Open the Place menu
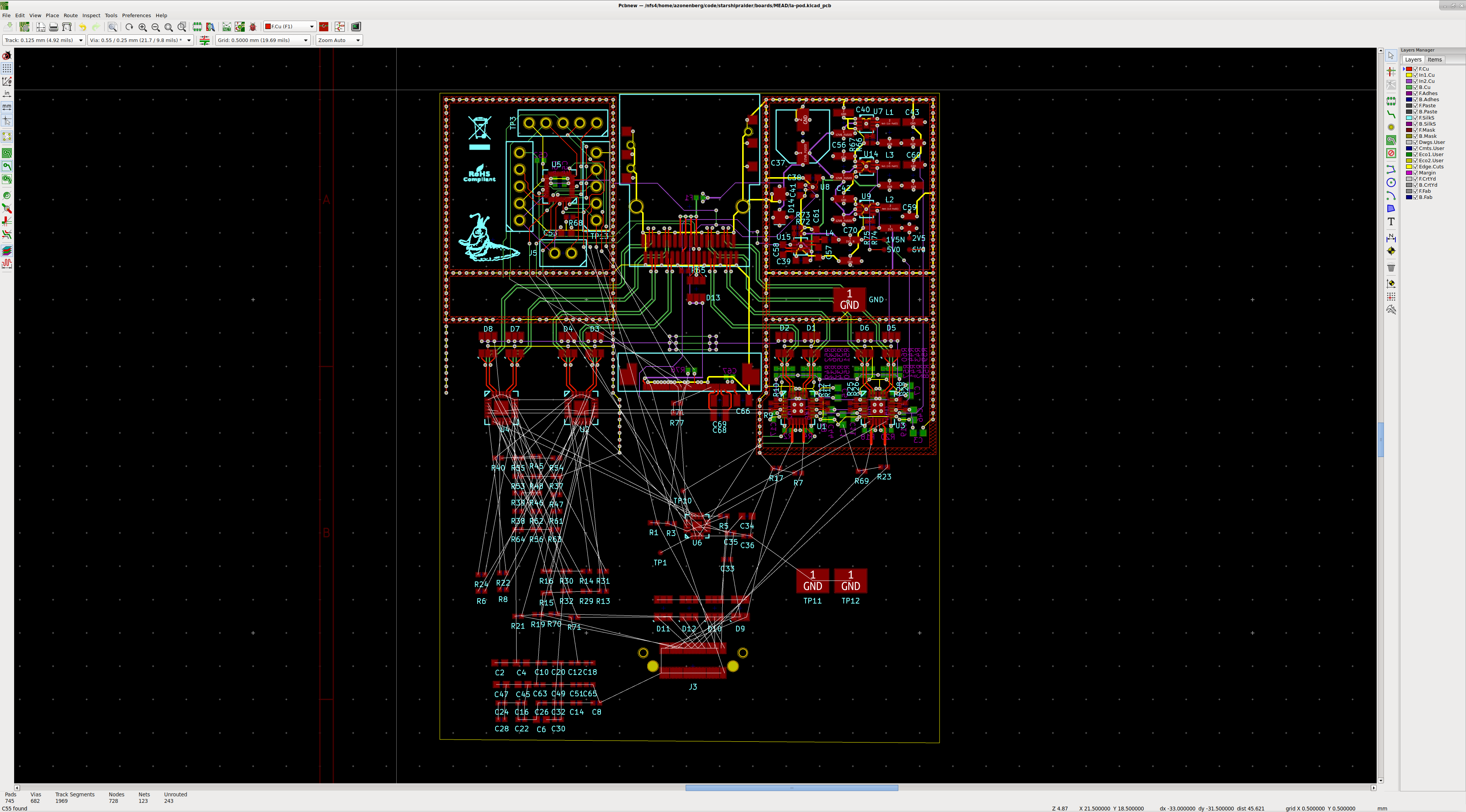 52,15
